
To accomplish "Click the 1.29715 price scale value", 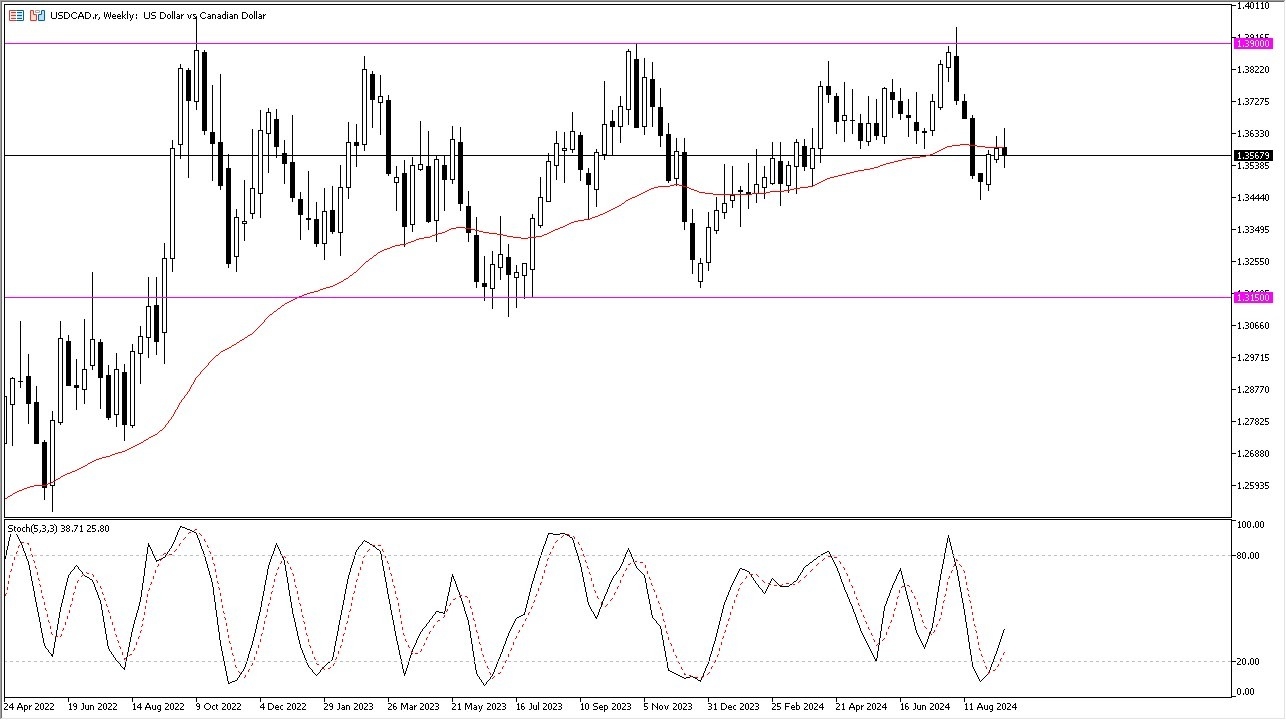I will click(1252, 357).
